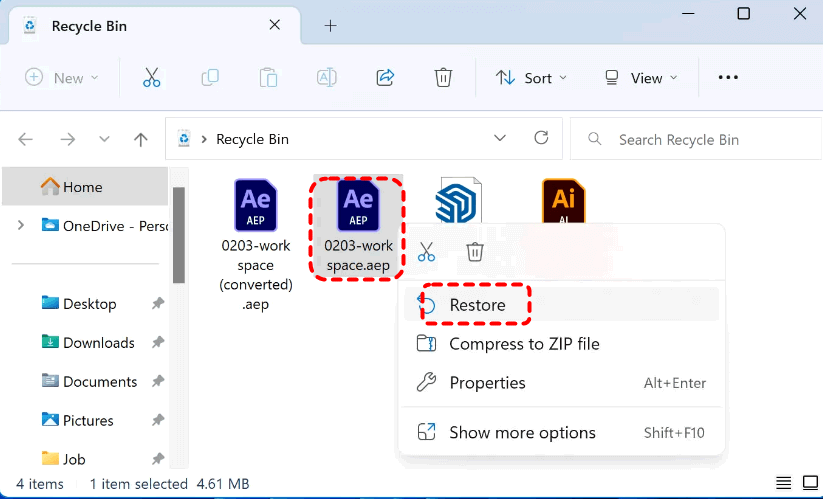Click Show more options
The width and height of the screenshot is (823, 499).
click(521, 433)
